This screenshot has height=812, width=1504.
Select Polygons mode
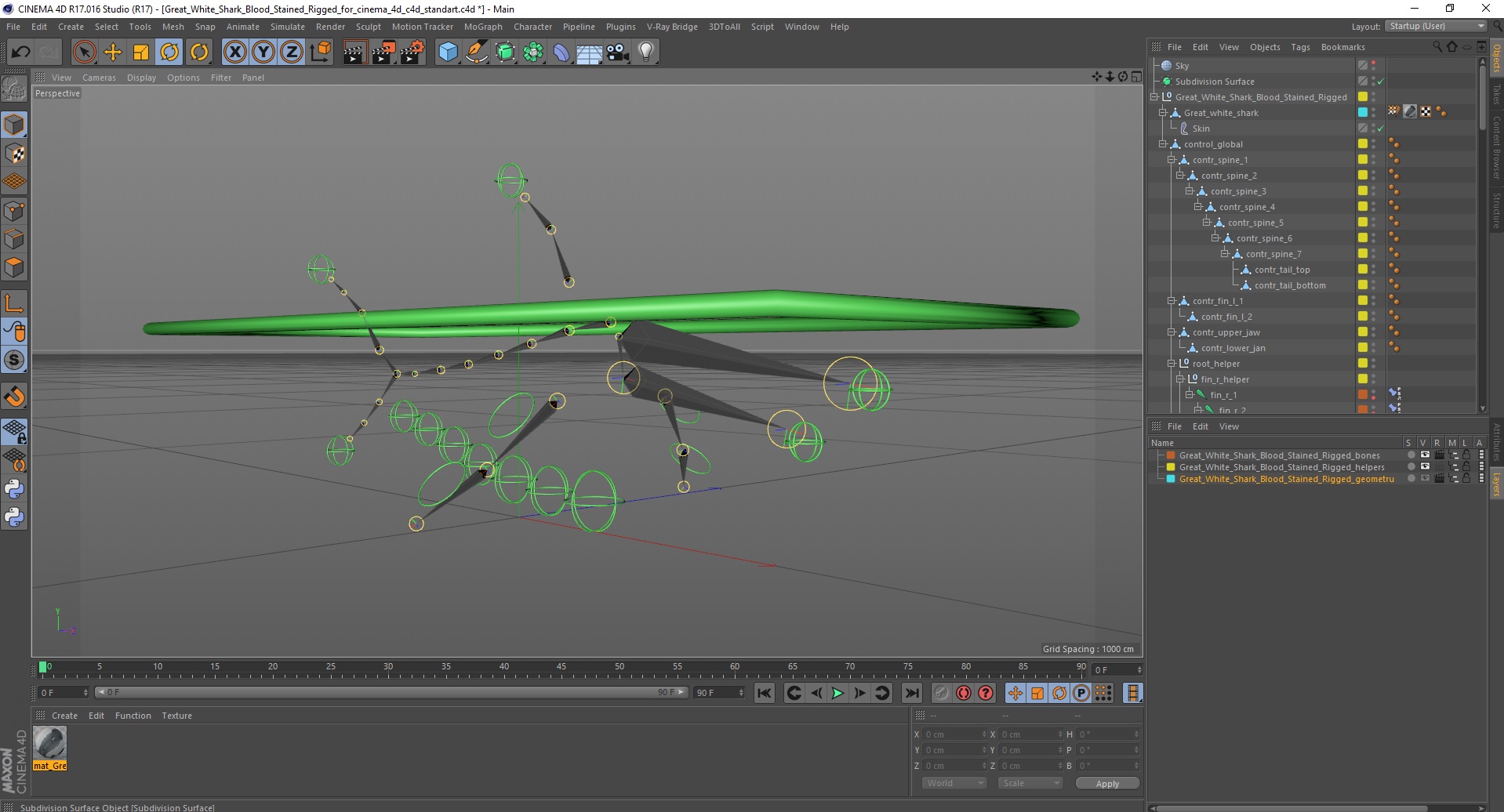point(14,267)
